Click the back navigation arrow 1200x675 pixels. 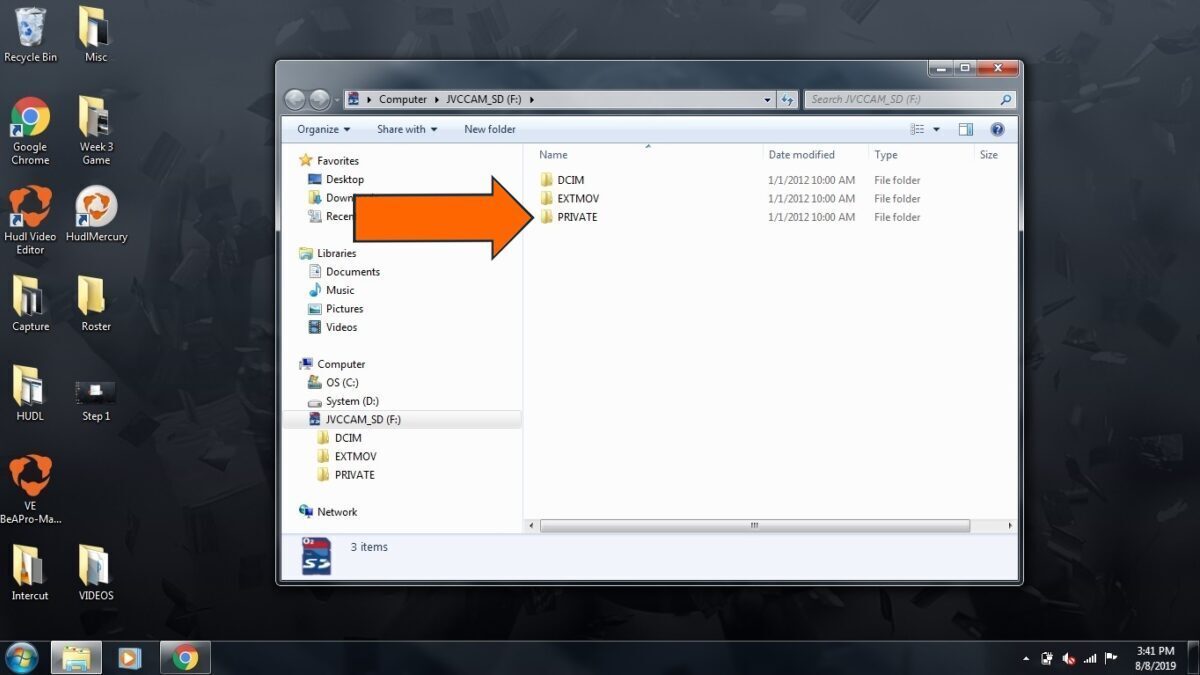pos(296,99)
